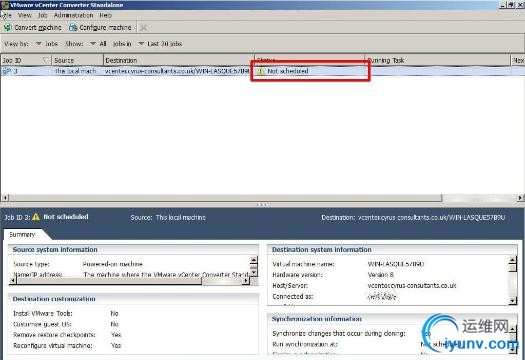The width and height of the screenshot is (525, 360).
Task: Select the Summary tab
Action: click(x=22, y=234)
